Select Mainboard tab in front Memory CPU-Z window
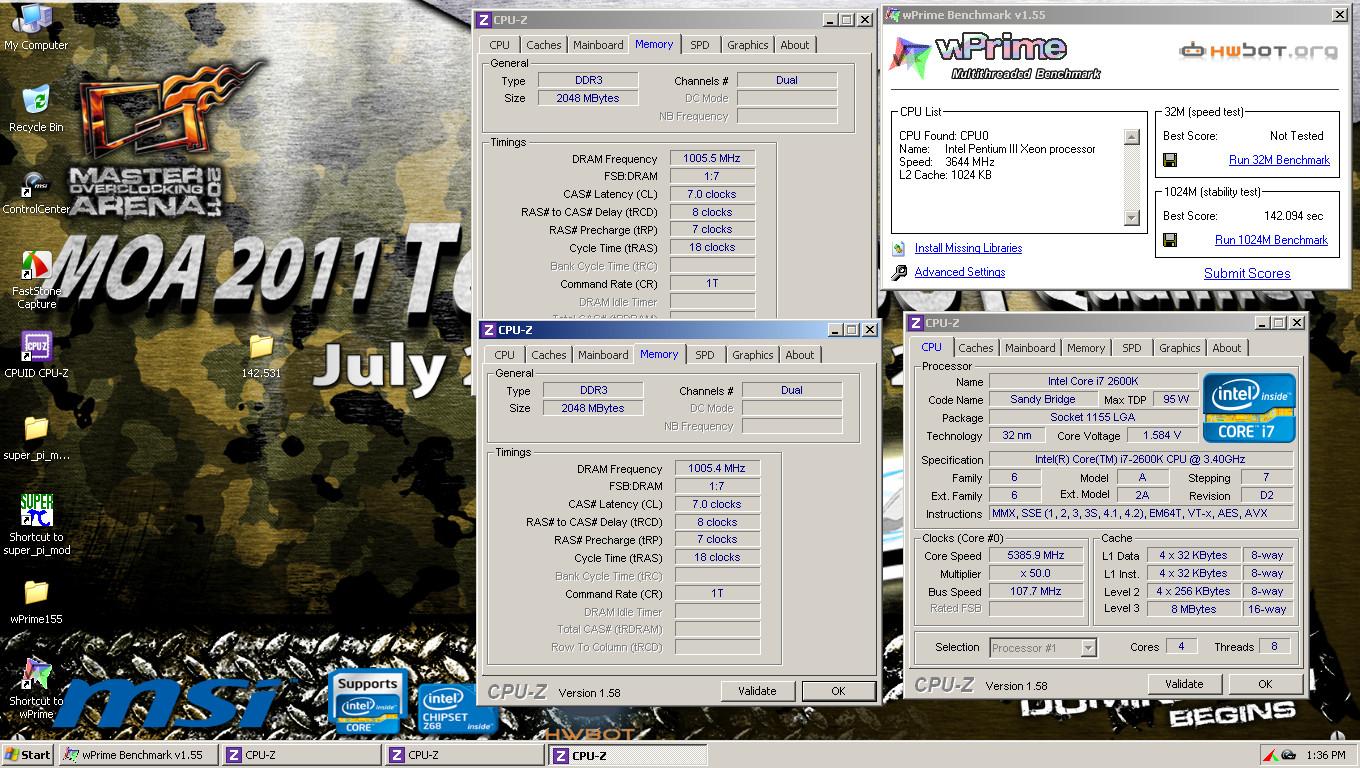Image resolution: width=1360 pixels, height=768 pixels. 603,355
